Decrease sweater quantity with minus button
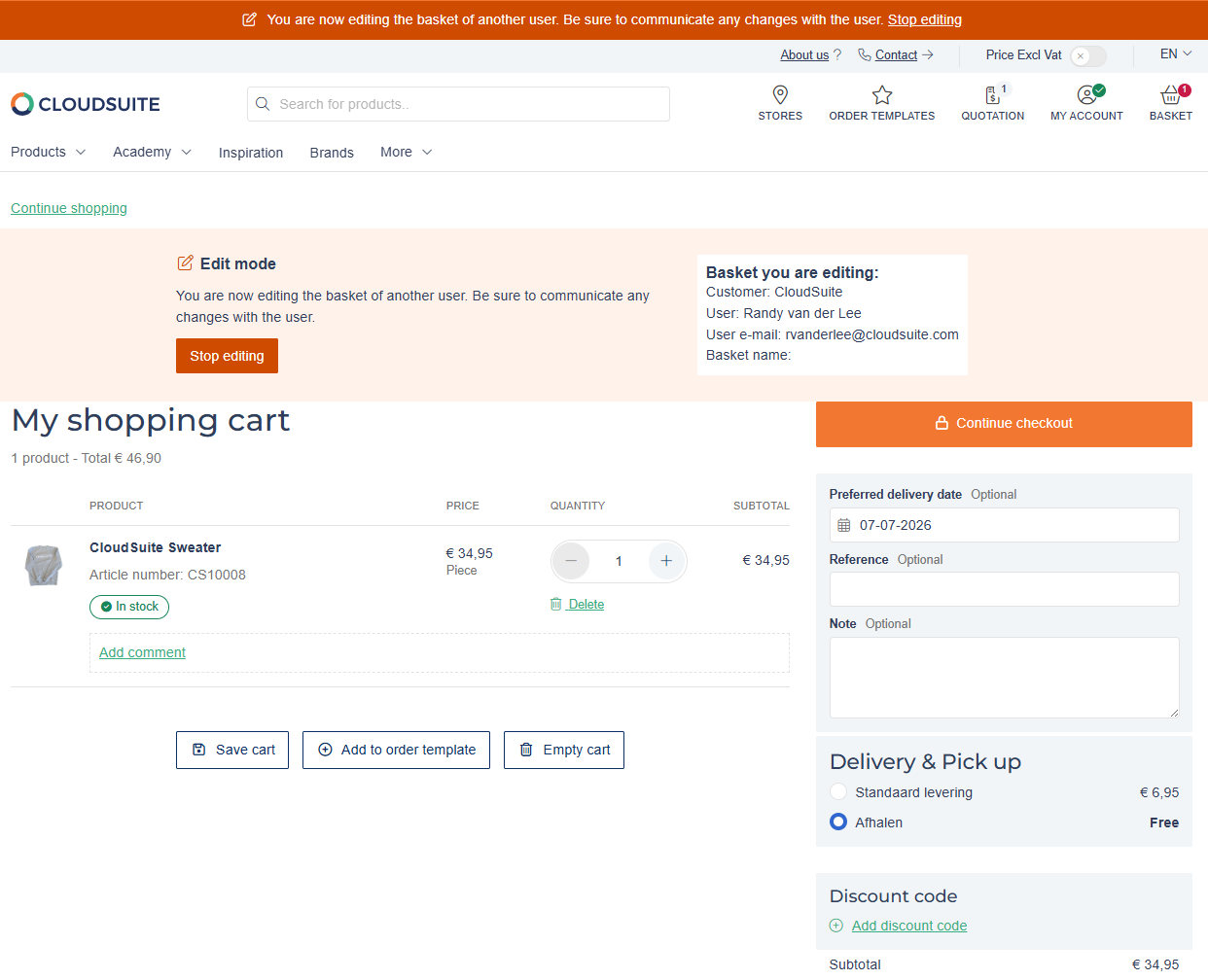 [x=571, y=561]
